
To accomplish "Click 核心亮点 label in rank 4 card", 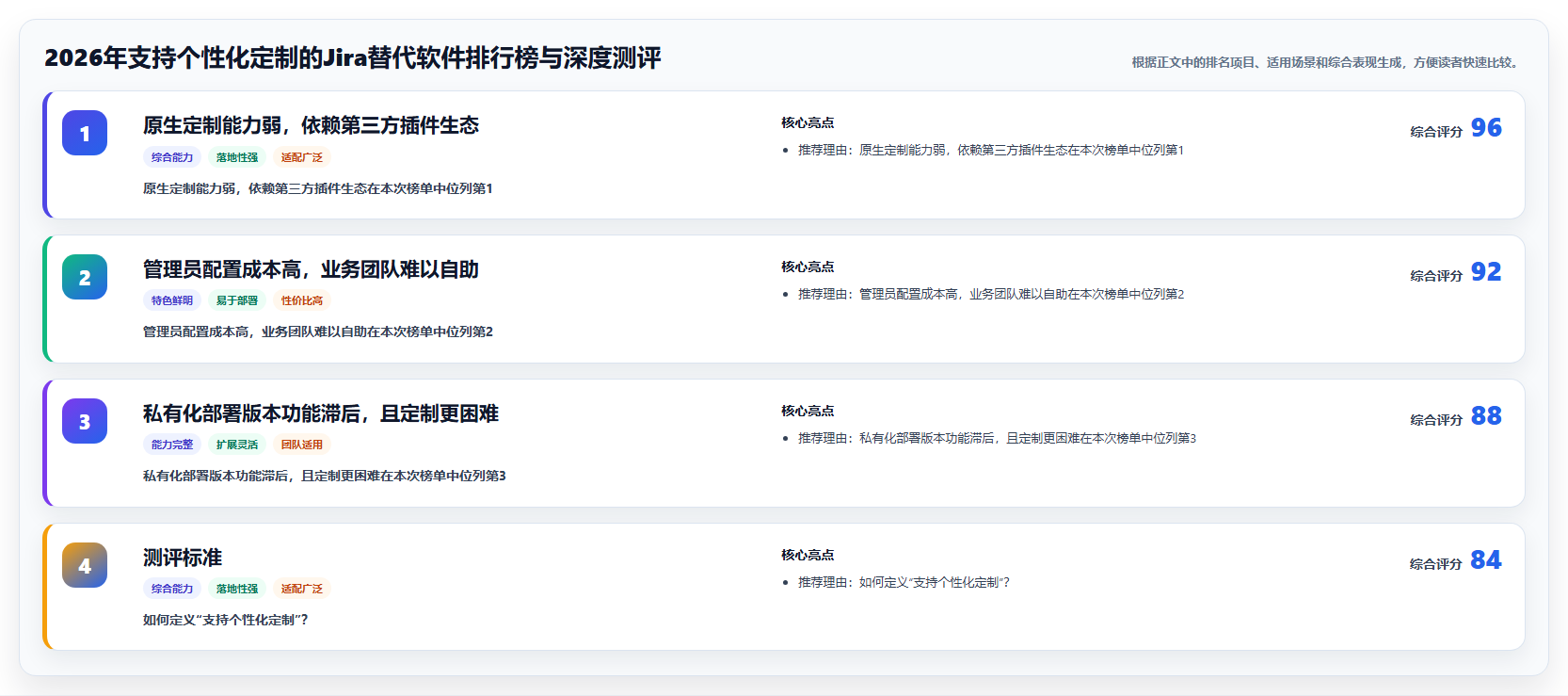I will pyautogui.click(x=808, y=555).
